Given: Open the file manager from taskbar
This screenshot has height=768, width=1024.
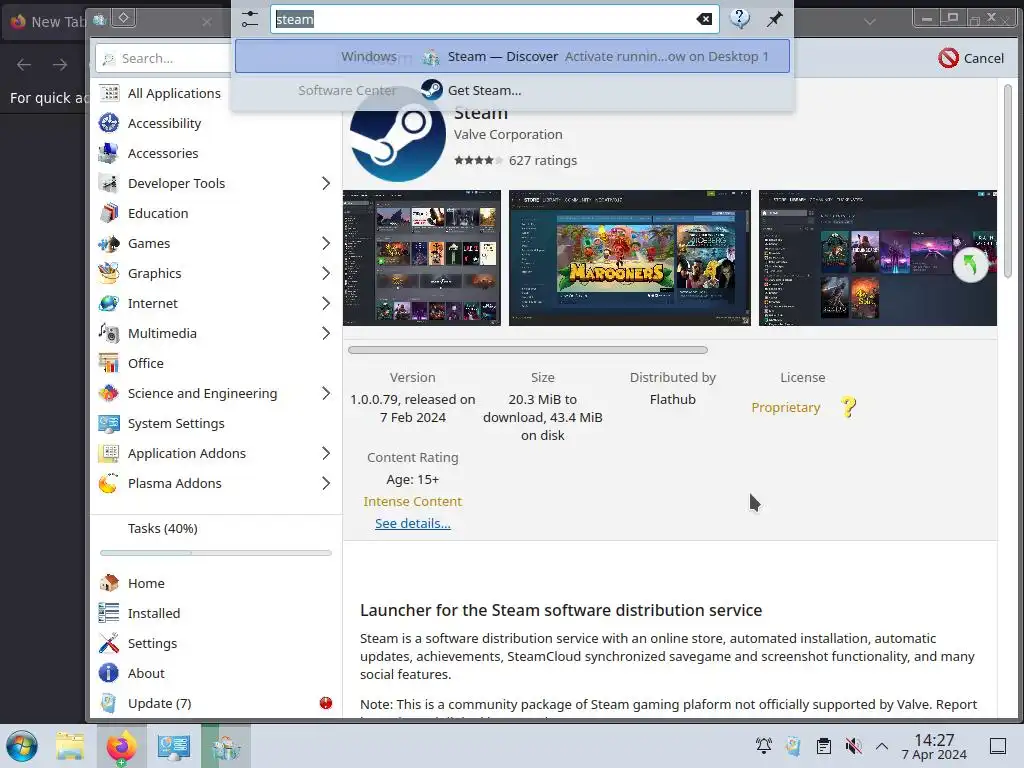Looking at the screenshot, I should coord(69,746).
